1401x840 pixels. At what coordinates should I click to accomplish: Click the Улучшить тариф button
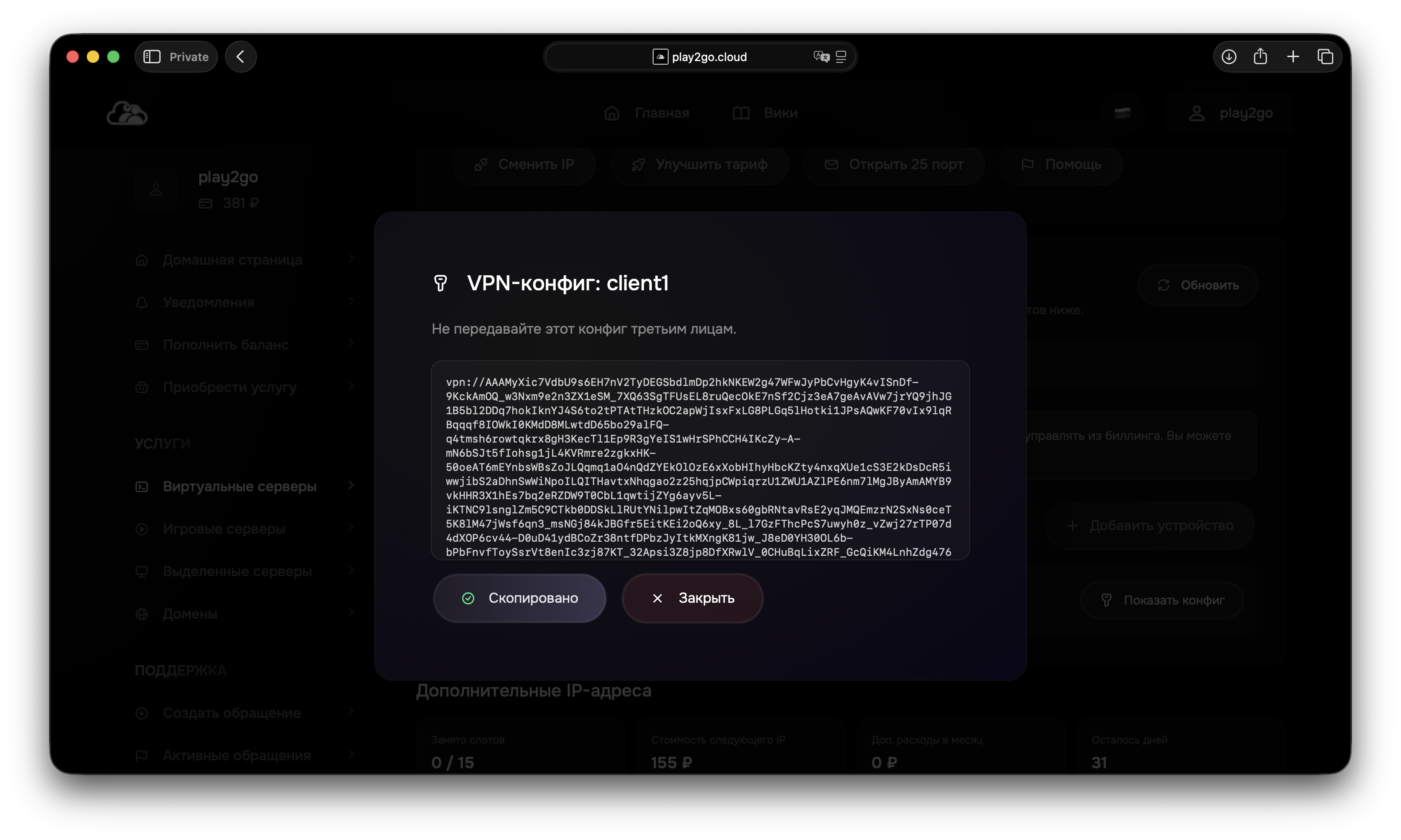(x=699, y=165)
